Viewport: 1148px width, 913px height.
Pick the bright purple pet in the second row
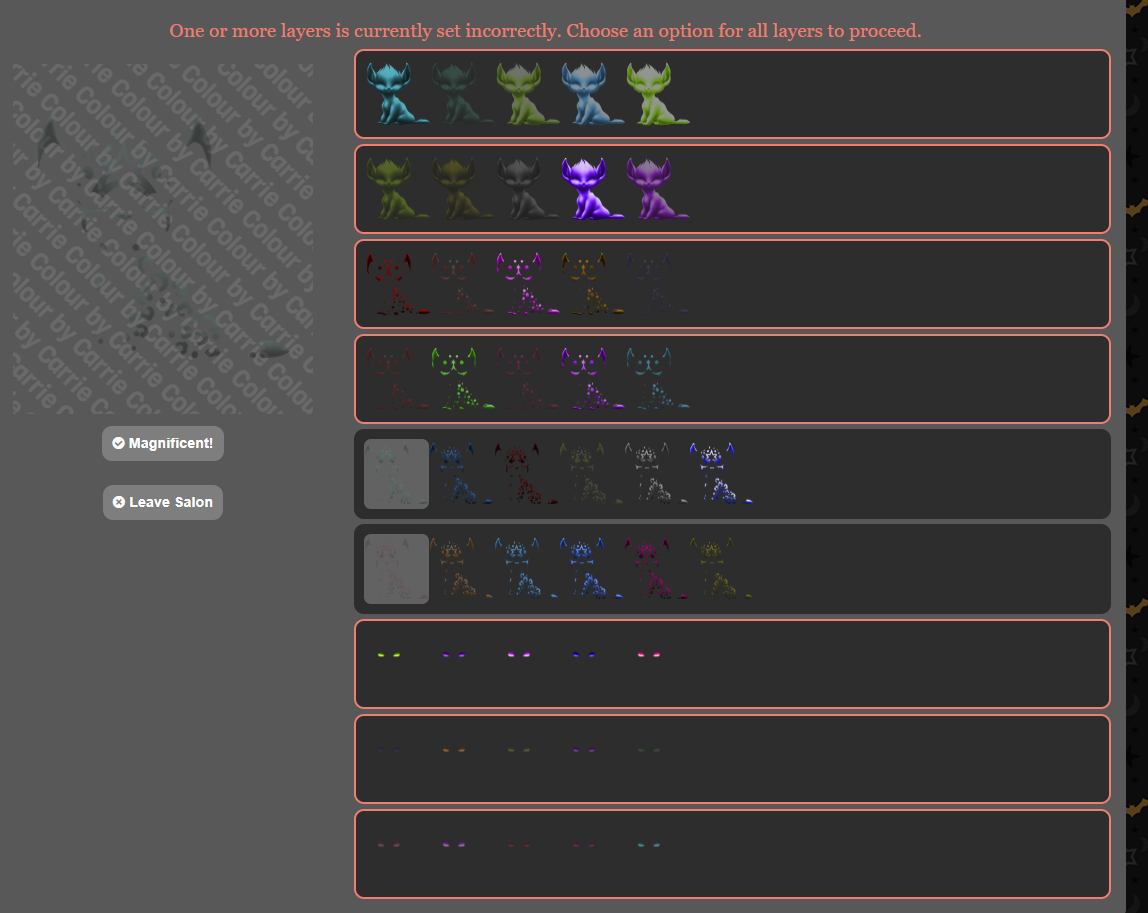click(x=591, y=189)
